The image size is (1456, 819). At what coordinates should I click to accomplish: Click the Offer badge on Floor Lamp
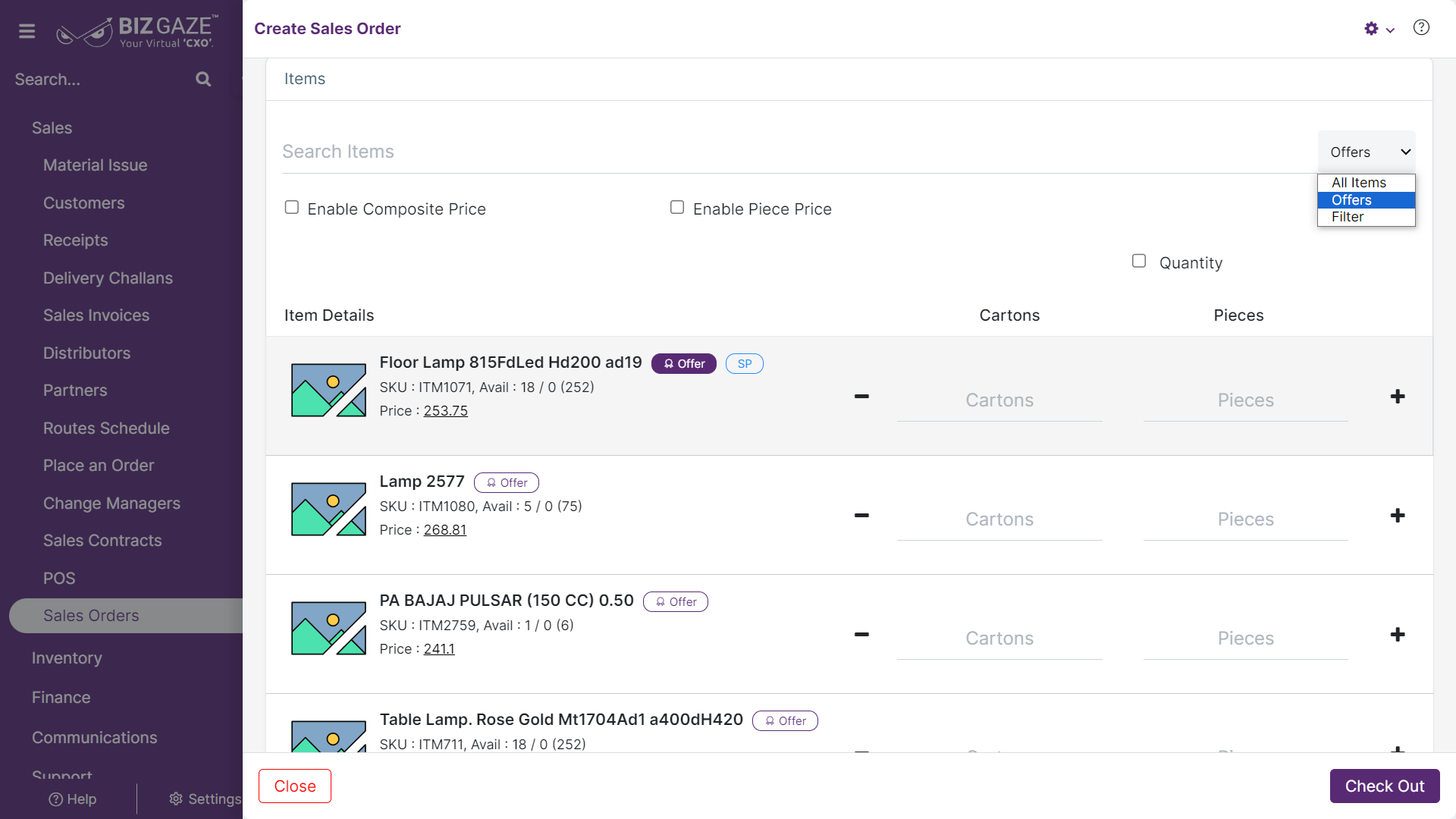click(x=684, y=364)
